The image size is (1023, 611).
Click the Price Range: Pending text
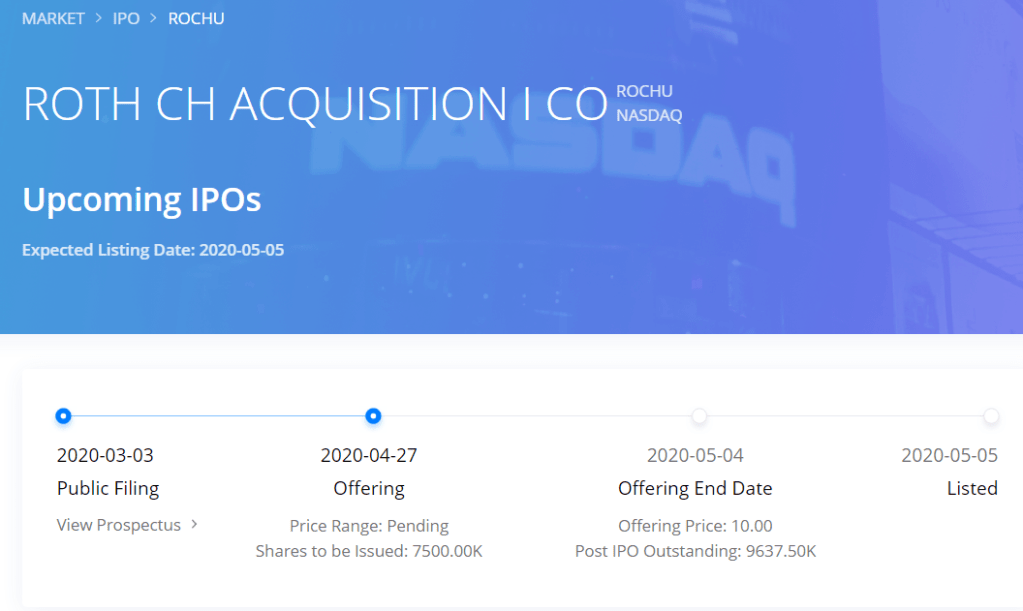[x=369, y=526]
